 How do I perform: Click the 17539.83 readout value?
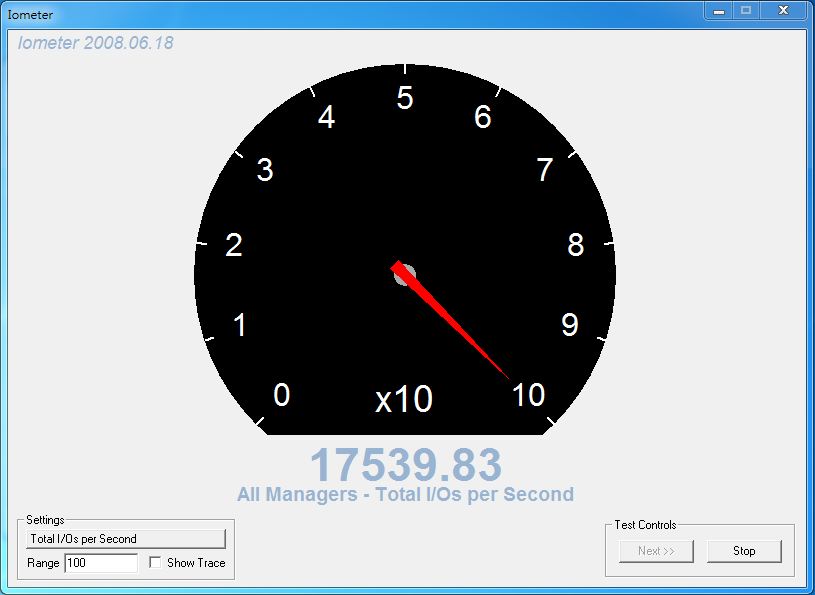tap(405, 465)
